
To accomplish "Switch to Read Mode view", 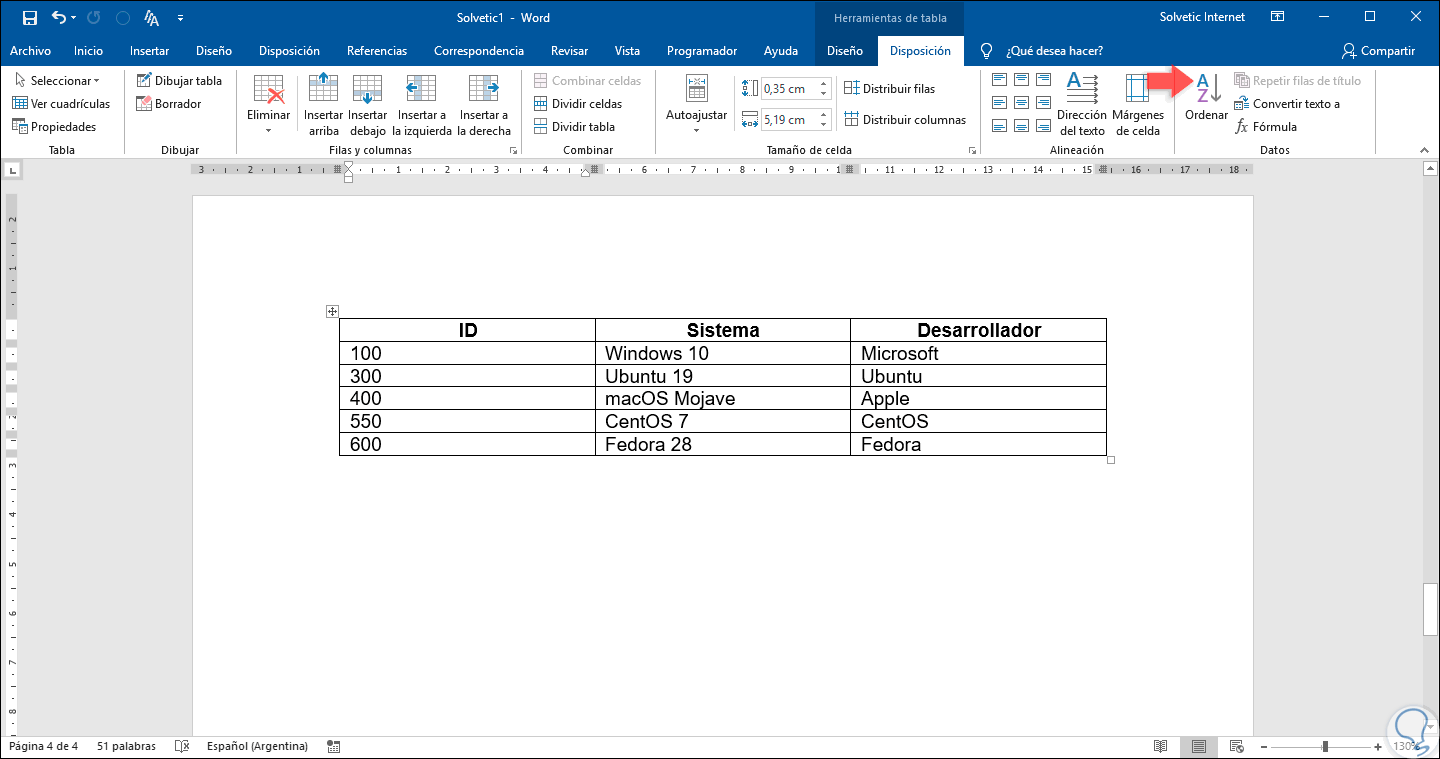I will tap(1160, 746).
